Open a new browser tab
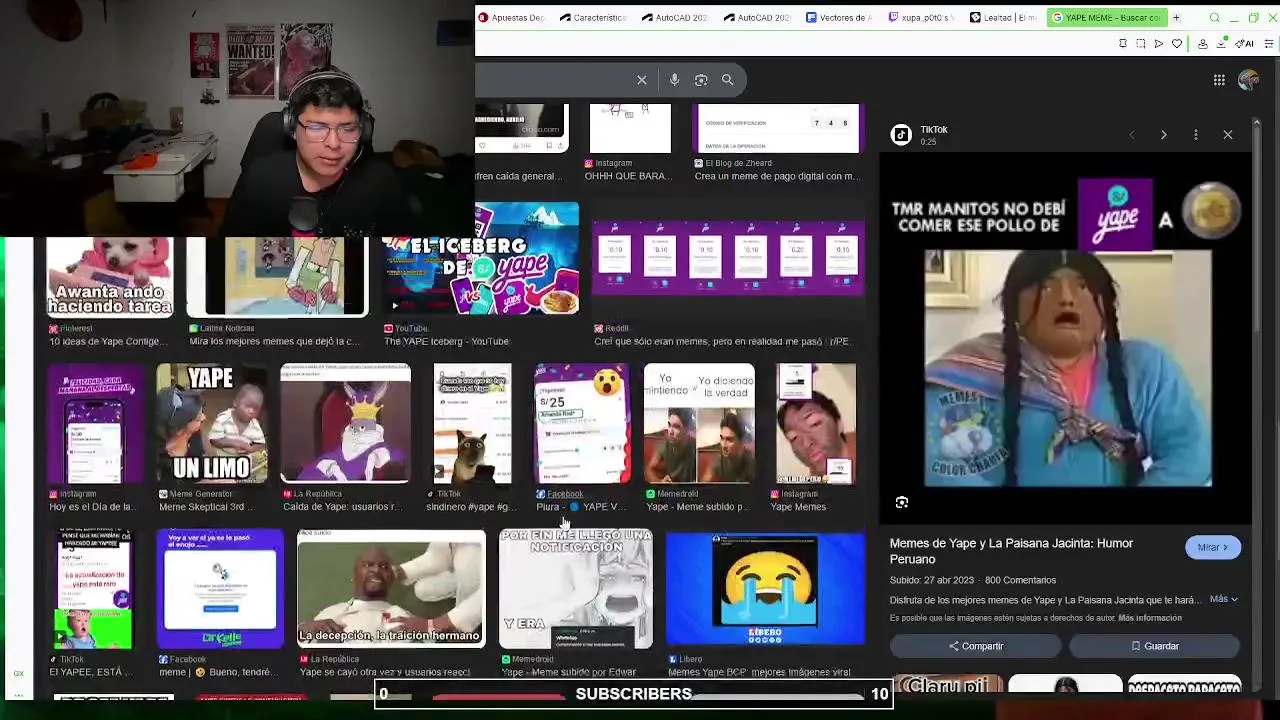 pyautogui.click(x=1176, y=17)
